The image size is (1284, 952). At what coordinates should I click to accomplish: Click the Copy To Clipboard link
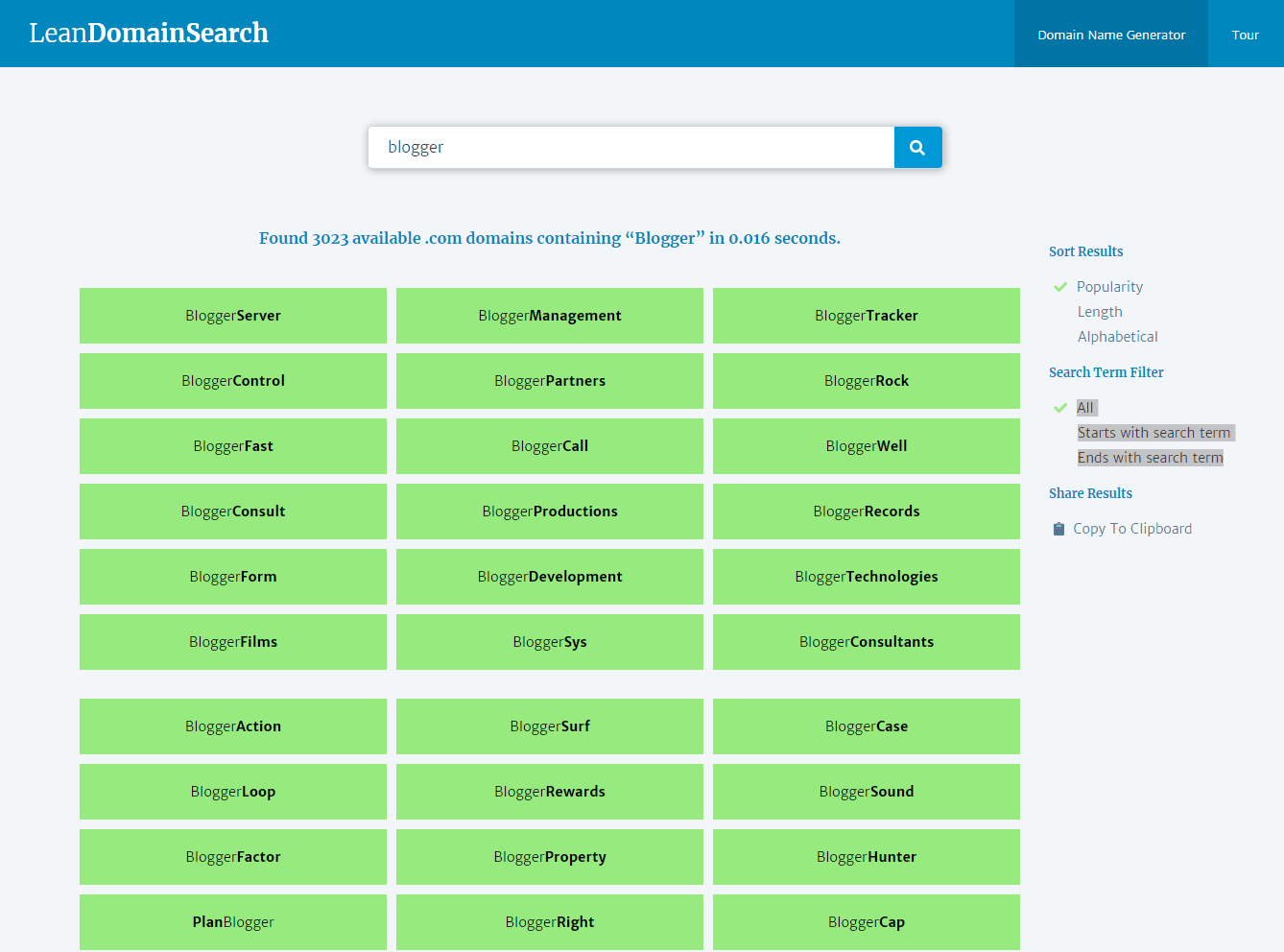(x=1132, y=529)
